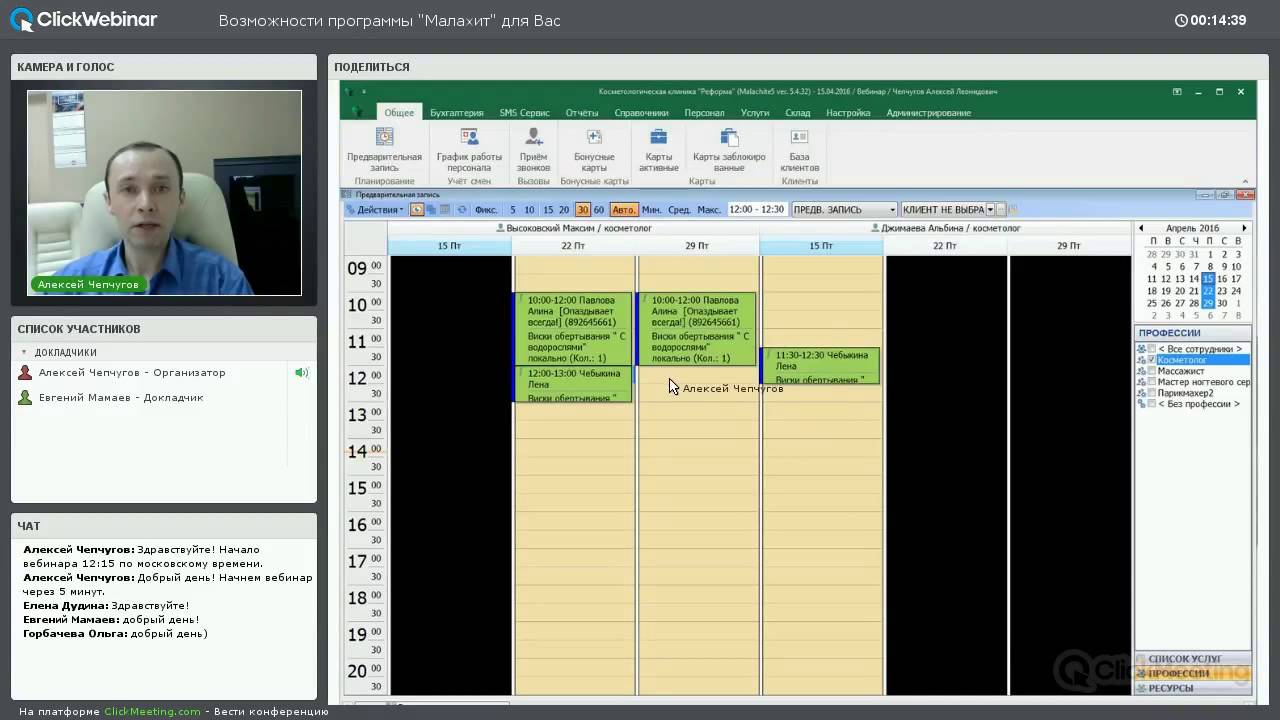Toggle the Авто. interval mode
1280x720 pixels.
point(623,210)
